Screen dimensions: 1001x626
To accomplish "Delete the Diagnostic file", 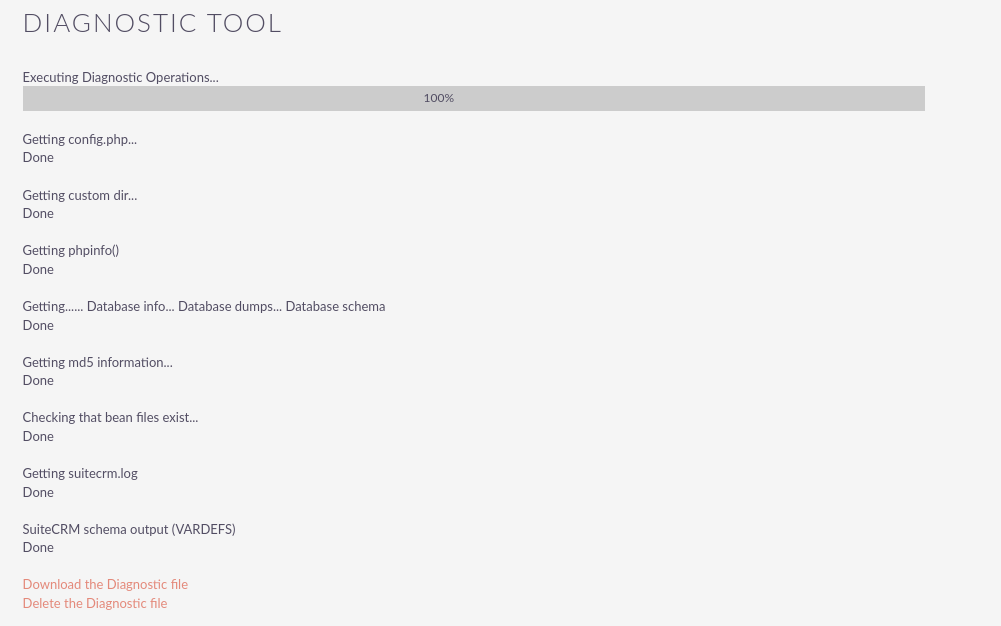I will pos(95,604).
